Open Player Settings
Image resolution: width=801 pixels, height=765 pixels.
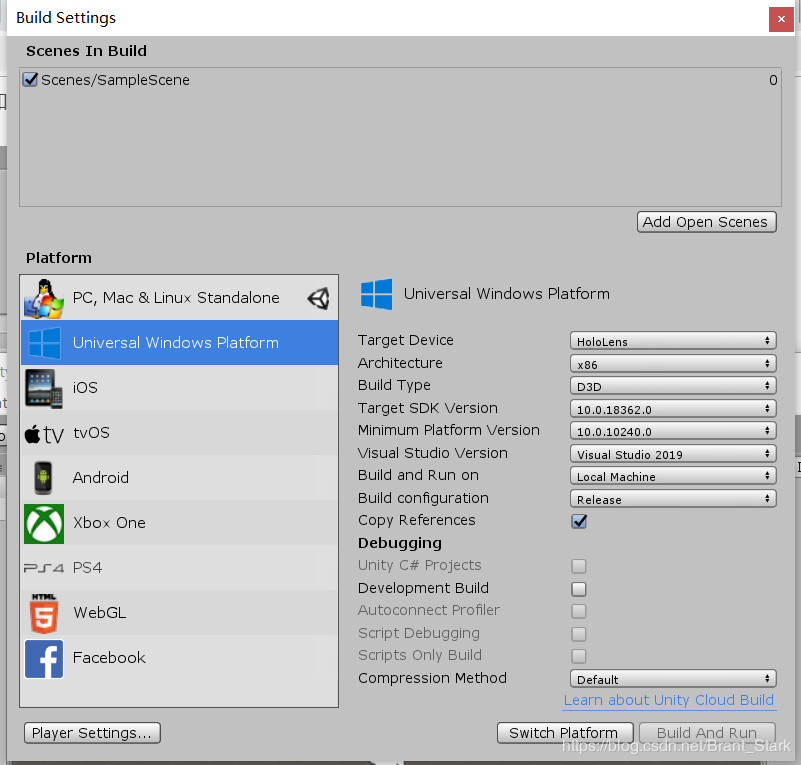pos(92,733)
